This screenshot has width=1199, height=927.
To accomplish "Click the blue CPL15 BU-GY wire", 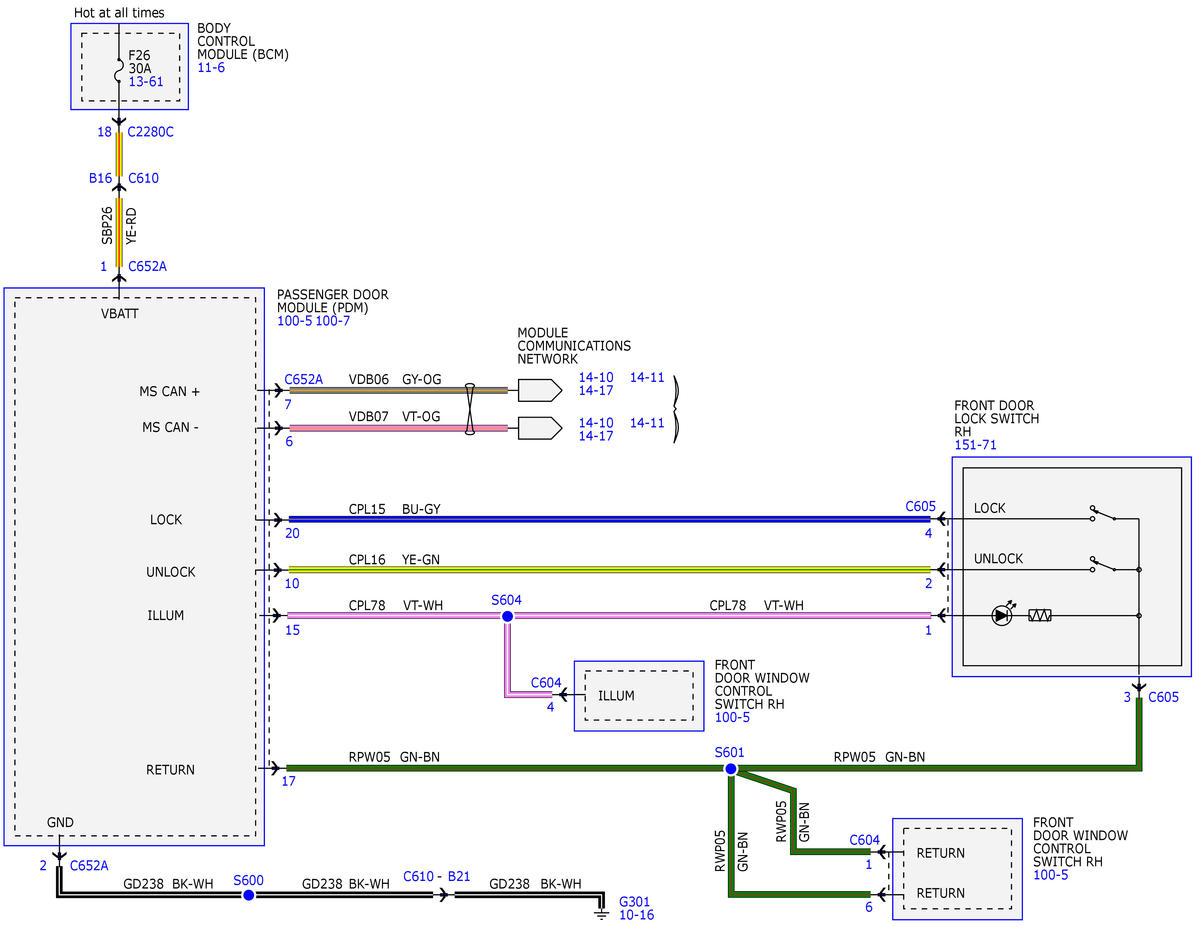I will click(609, 519).
